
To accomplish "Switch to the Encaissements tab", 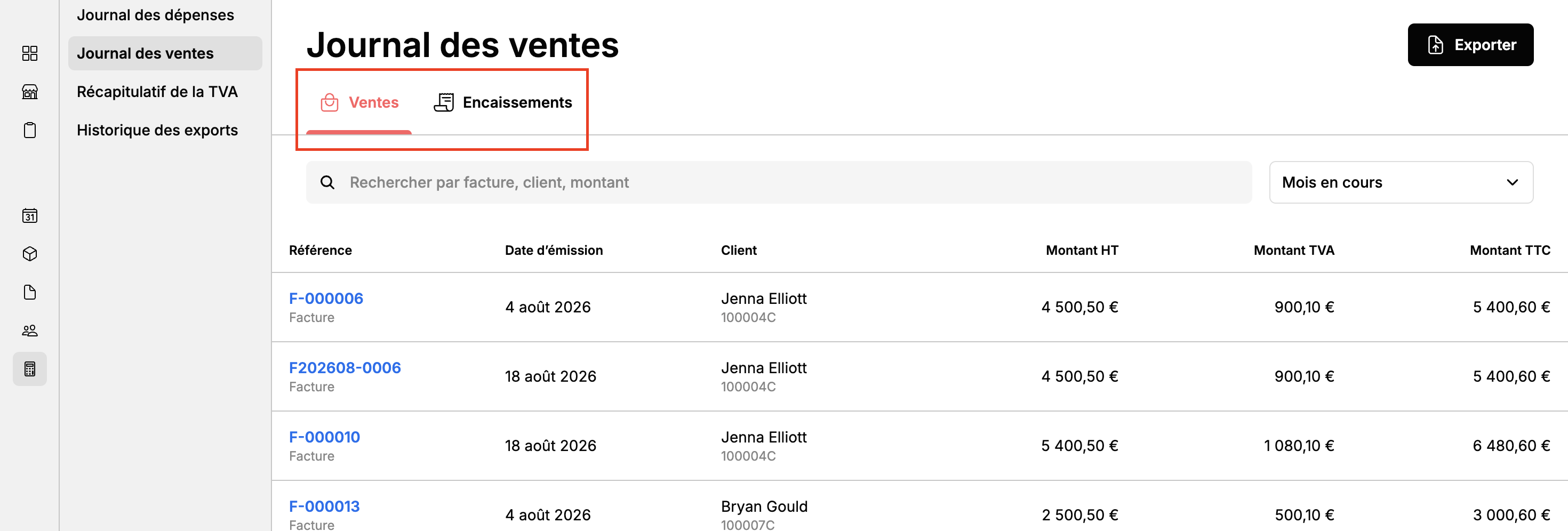I will point(503,102).
